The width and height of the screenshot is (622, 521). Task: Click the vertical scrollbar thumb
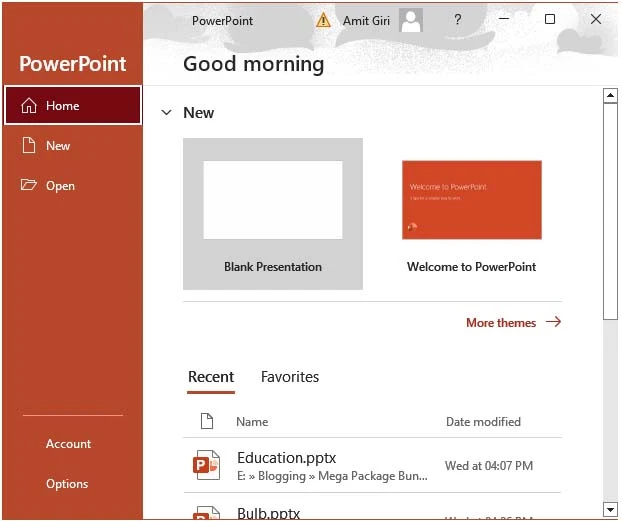(x=610, y=211)
